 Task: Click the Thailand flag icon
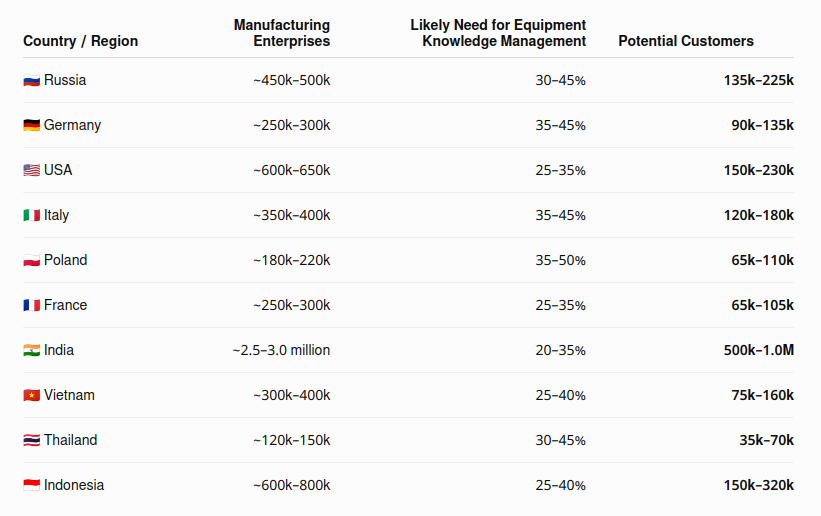(31, 441)
